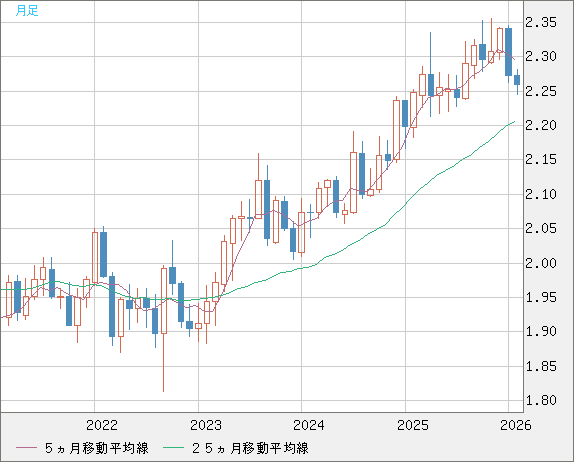The image size is (574, 462).
Task: Click the 月足 label in the chart corner
Action: pyautogui.click(x=27, y=11)
